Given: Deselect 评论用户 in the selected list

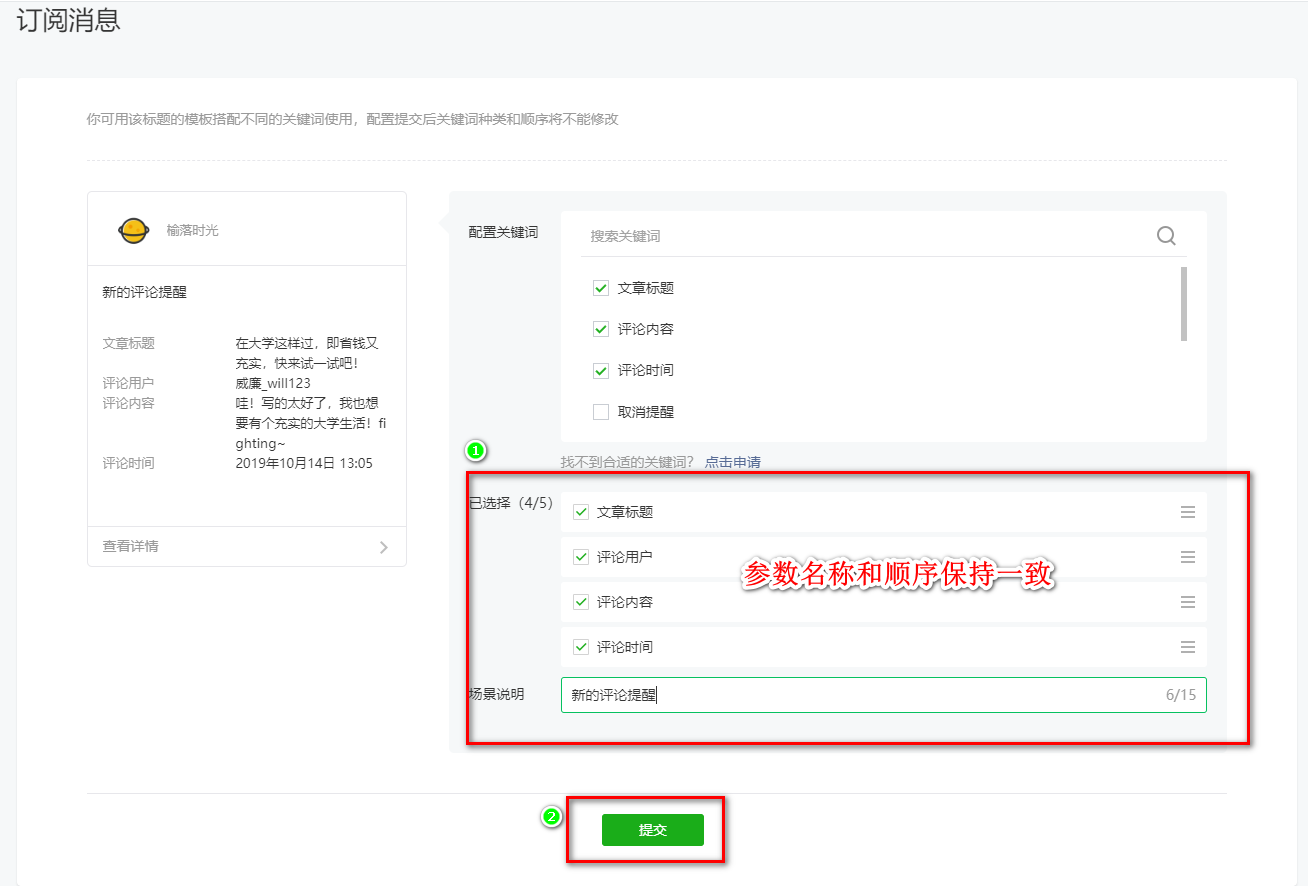Looking at the screenshot, I should click(581, 557).
